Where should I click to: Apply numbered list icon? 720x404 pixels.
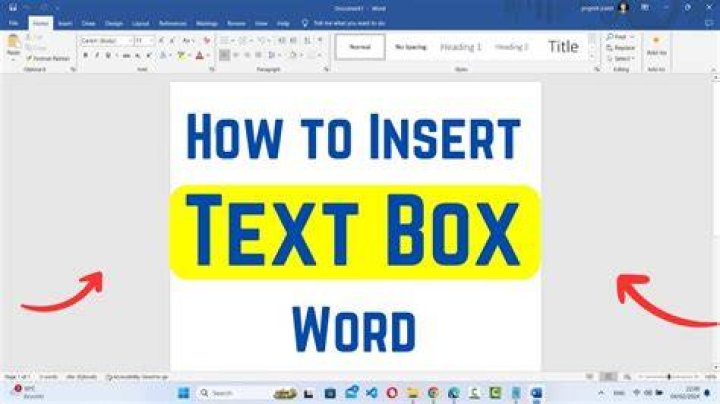pos(243,41)
